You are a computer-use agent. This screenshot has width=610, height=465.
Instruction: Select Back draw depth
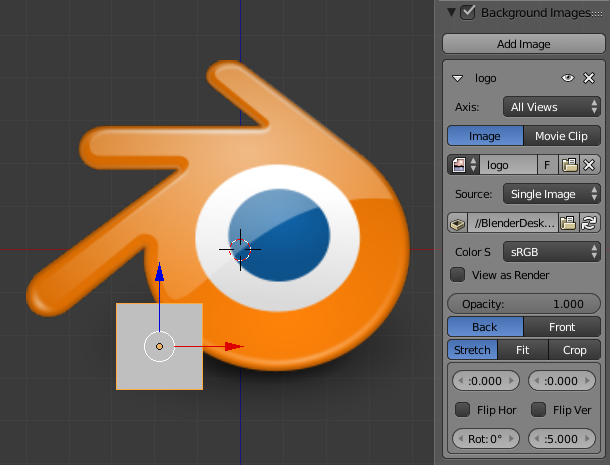tap(485, 327)
